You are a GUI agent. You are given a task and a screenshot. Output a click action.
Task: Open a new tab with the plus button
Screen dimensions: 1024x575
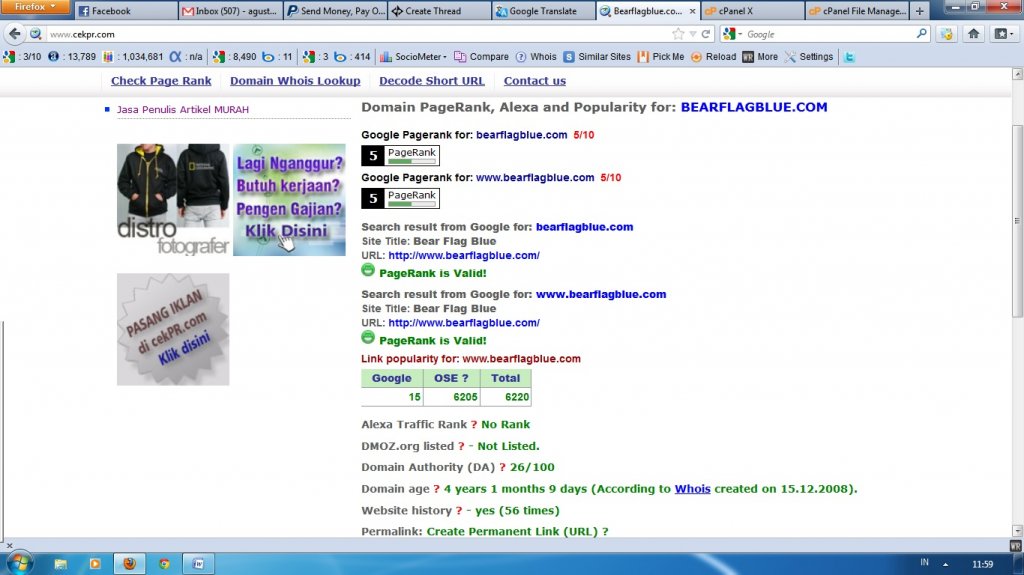pyautogui.click(x=920, y=11)
